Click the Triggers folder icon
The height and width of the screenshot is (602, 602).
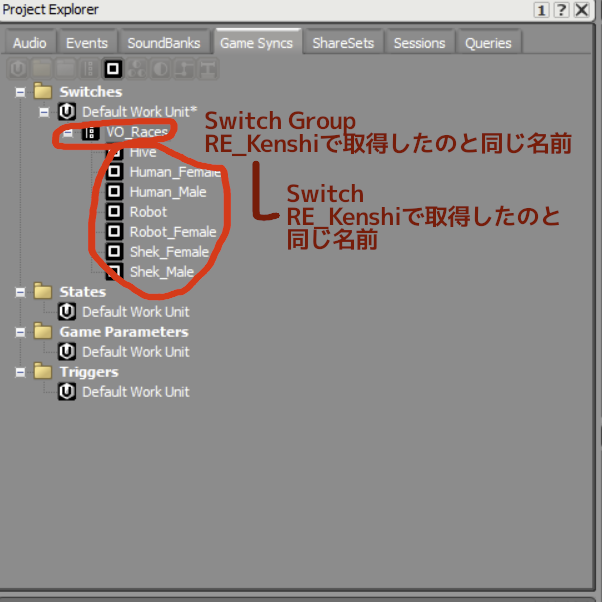click(x=43, y=371)
